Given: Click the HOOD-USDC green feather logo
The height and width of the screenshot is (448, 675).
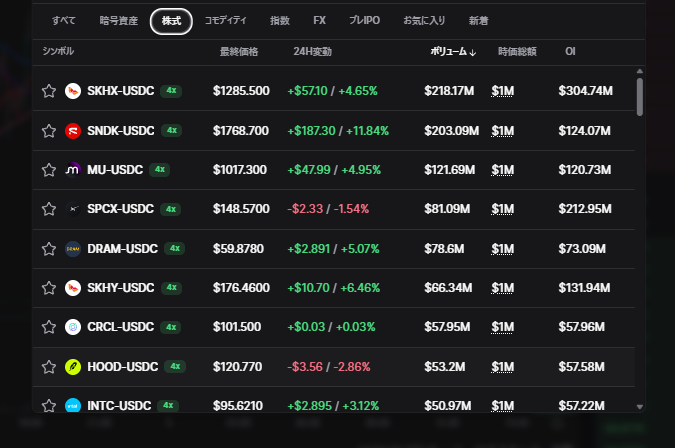Looking at the screenshot, I should point(73,367).
